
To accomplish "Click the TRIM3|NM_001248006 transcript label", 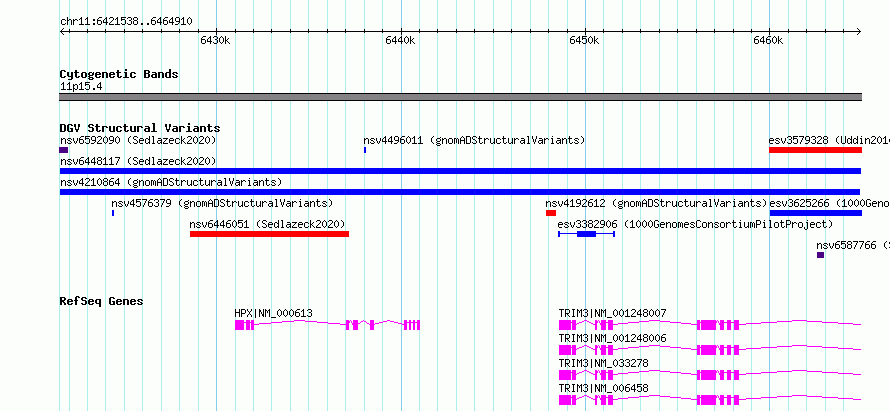I will point(612,338).
